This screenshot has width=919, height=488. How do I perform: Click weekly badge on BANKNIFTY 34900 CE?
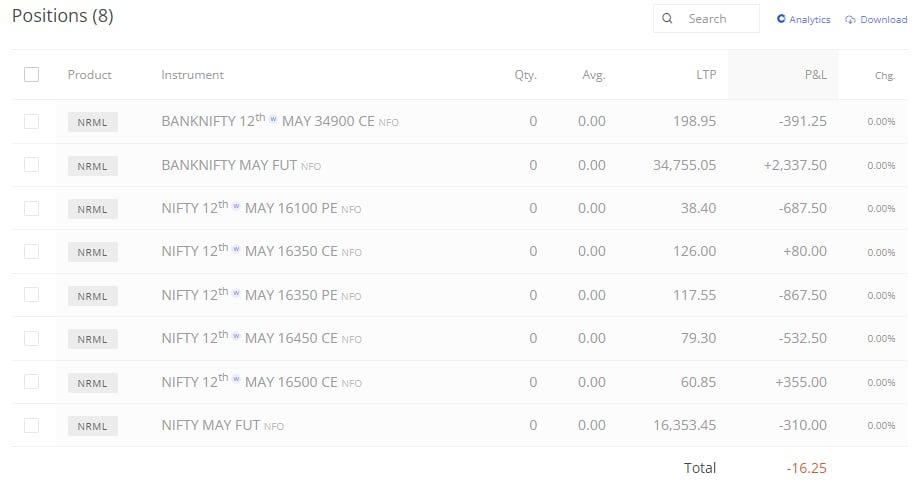click(x=273, y=119)
